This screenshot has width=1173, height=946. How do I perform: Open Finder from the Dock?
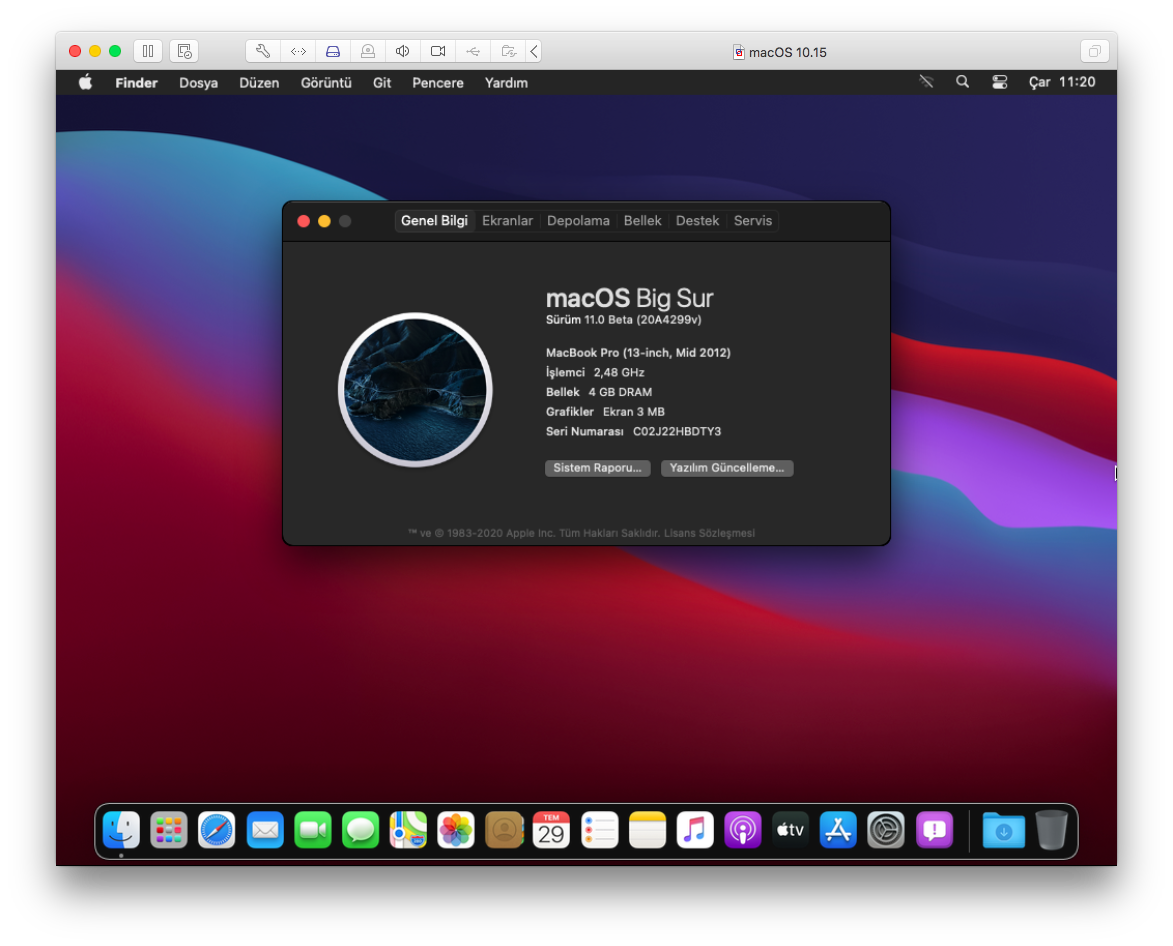click(x=121, y=830)
